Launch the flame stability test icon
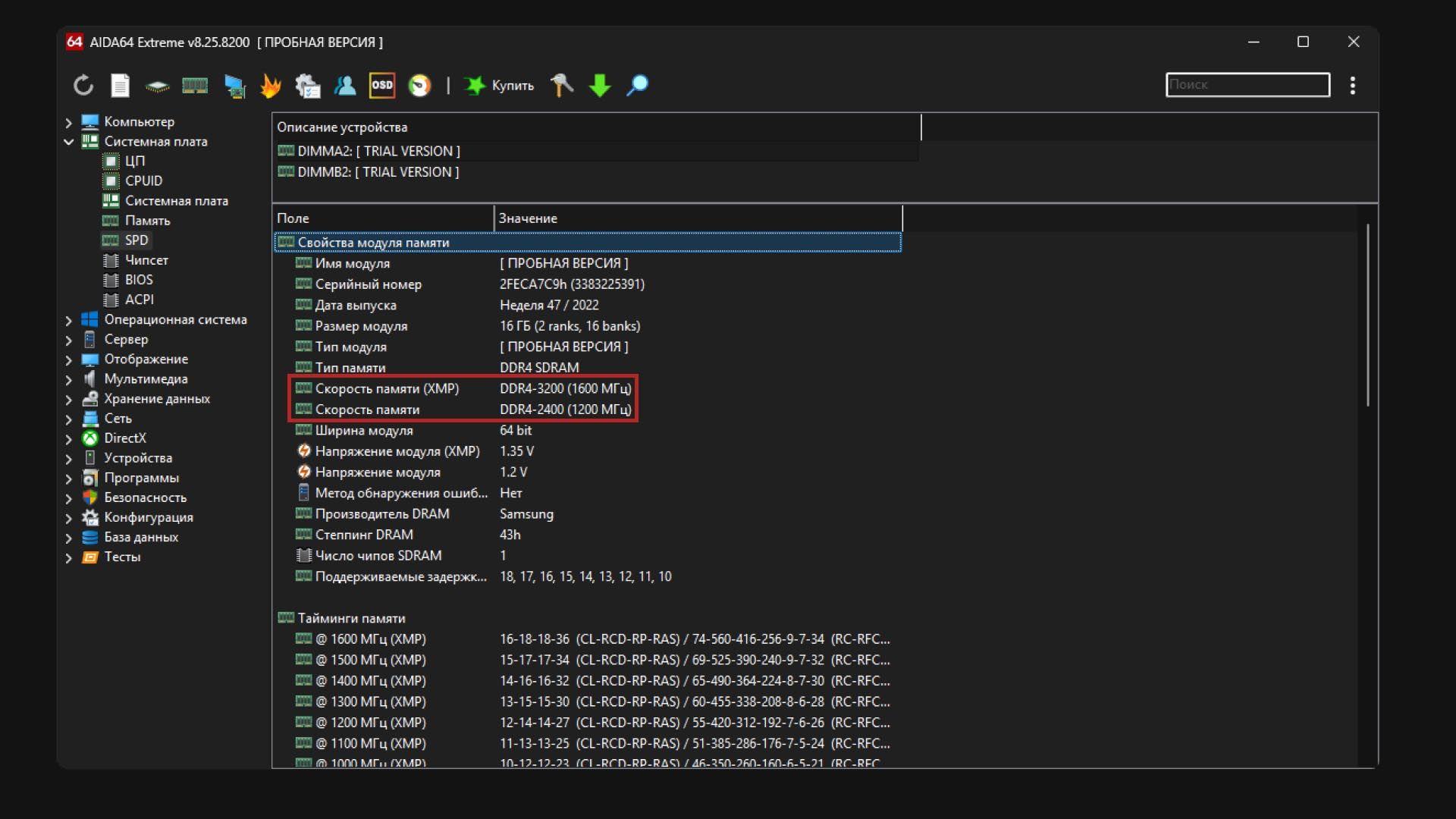 coord(270,85)
